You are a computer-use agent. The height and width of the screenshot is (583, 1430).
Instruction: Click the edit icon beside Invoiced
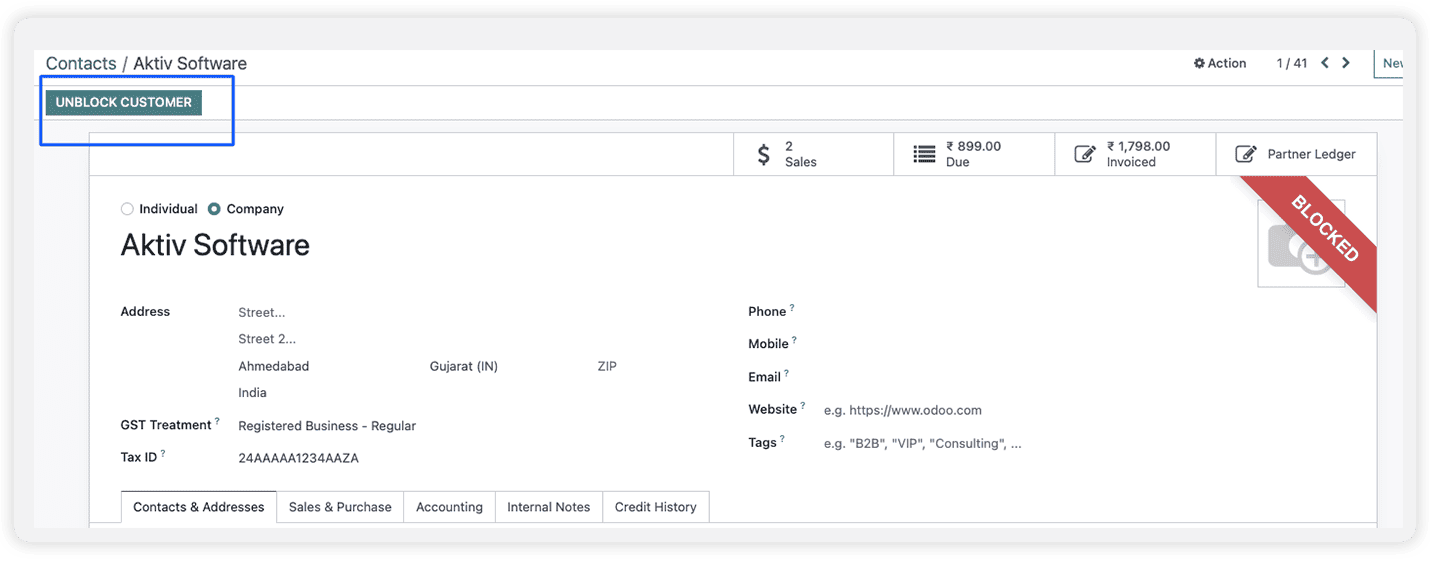pos(1085,154)
